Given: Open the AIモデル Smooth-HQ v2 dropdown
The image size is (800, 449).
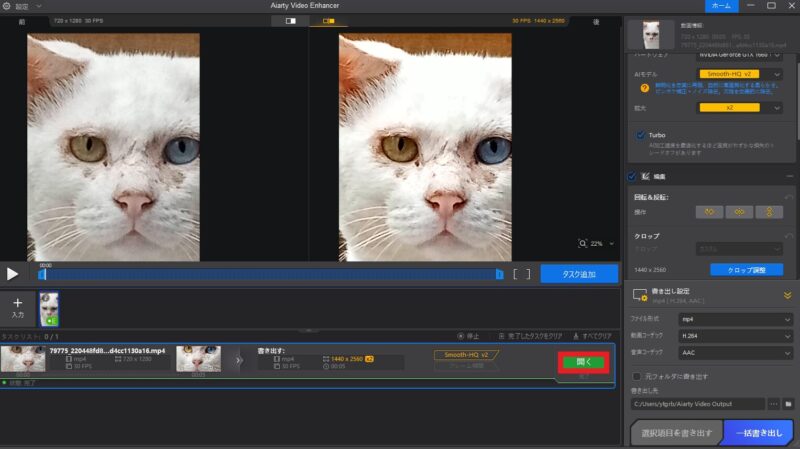Looking at the screenshot, I should tap(740, 74).
